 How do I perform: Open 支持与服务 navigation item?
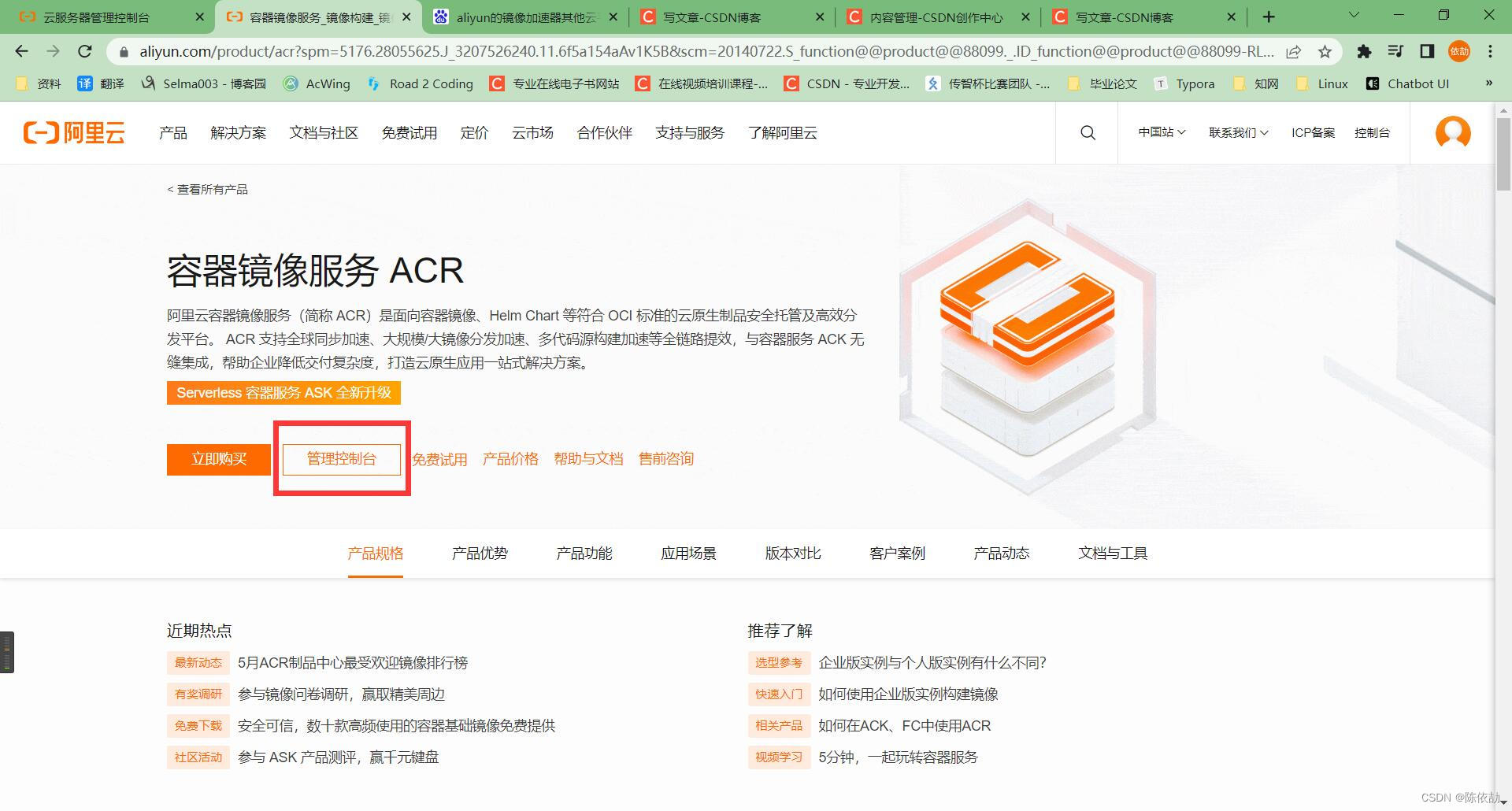pos(690,132)
